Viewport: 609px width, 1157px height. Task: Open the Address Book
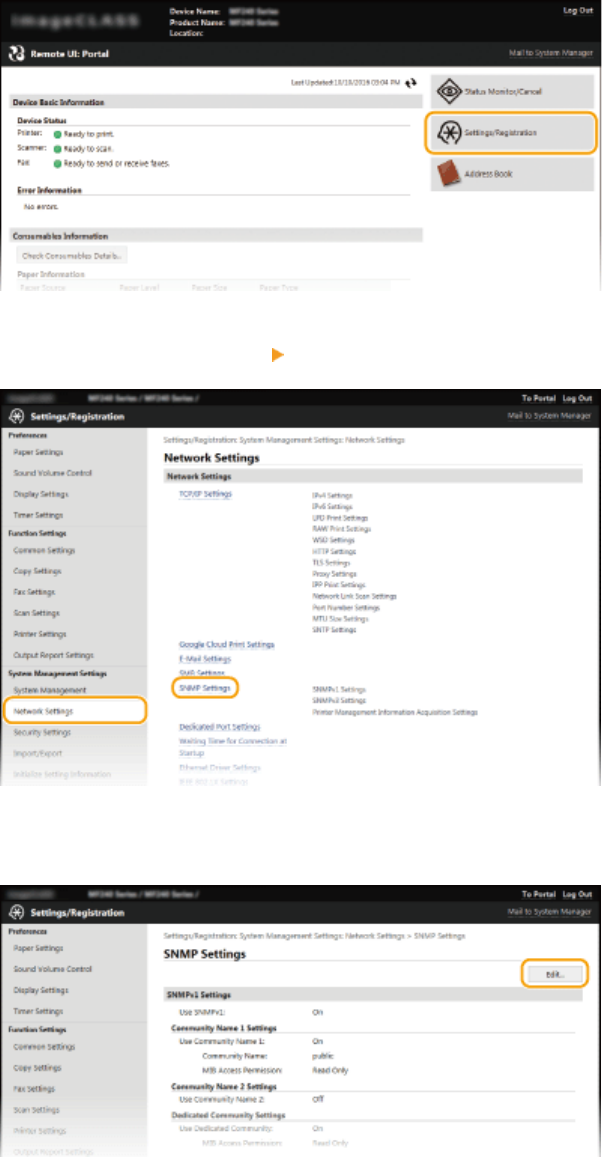[512, 174]
